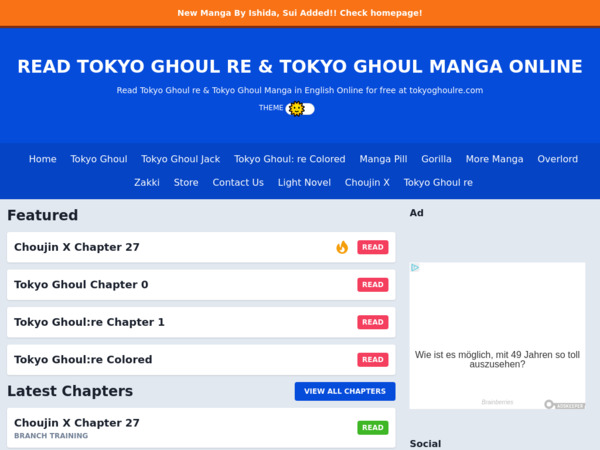Click the AdChoices triangle icon in the ad
The height and width of the screenshot is (450, 600).
pos(415,268)
